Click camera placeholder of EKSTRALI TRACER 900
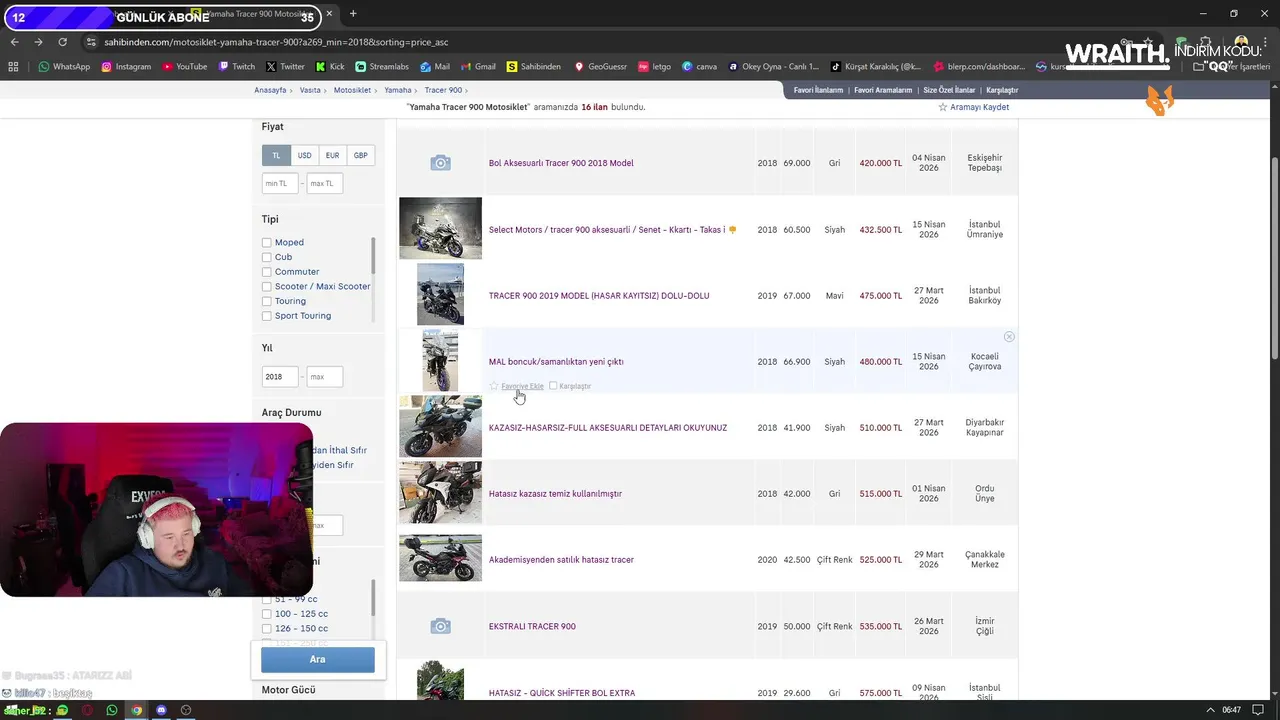The height and width of the screenshot is (720, 1280). [x=440, y=626]
